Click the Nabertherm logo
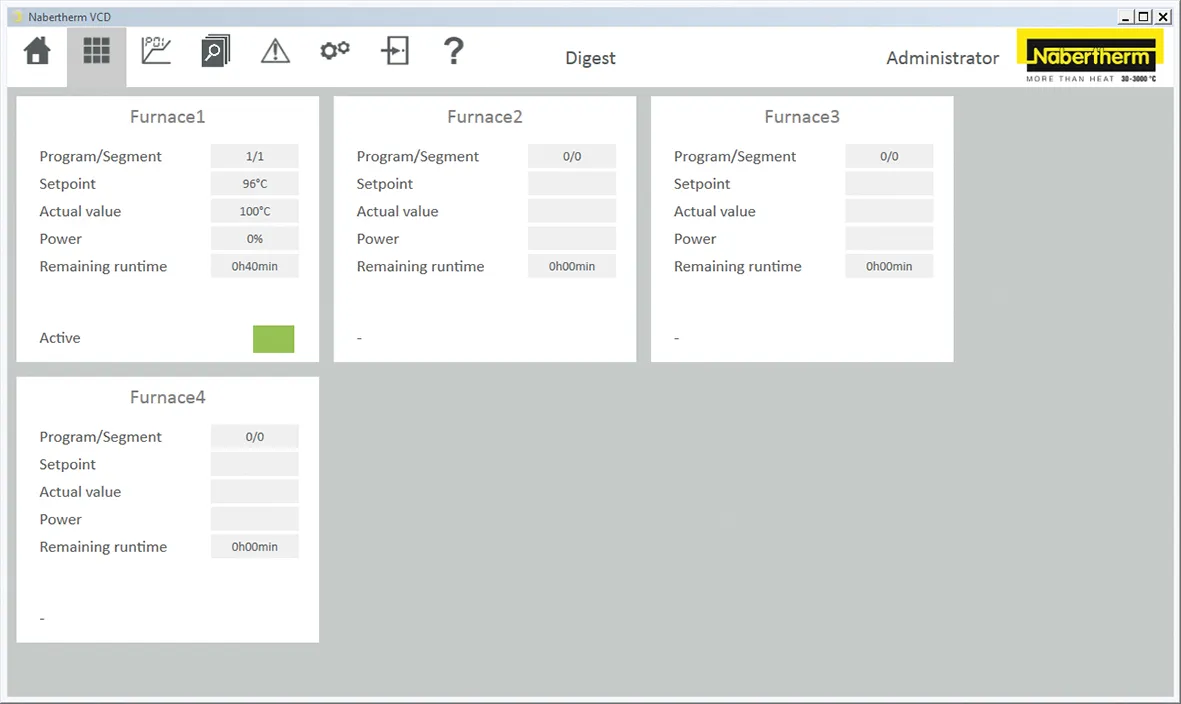 click(x=1090, y=56)
